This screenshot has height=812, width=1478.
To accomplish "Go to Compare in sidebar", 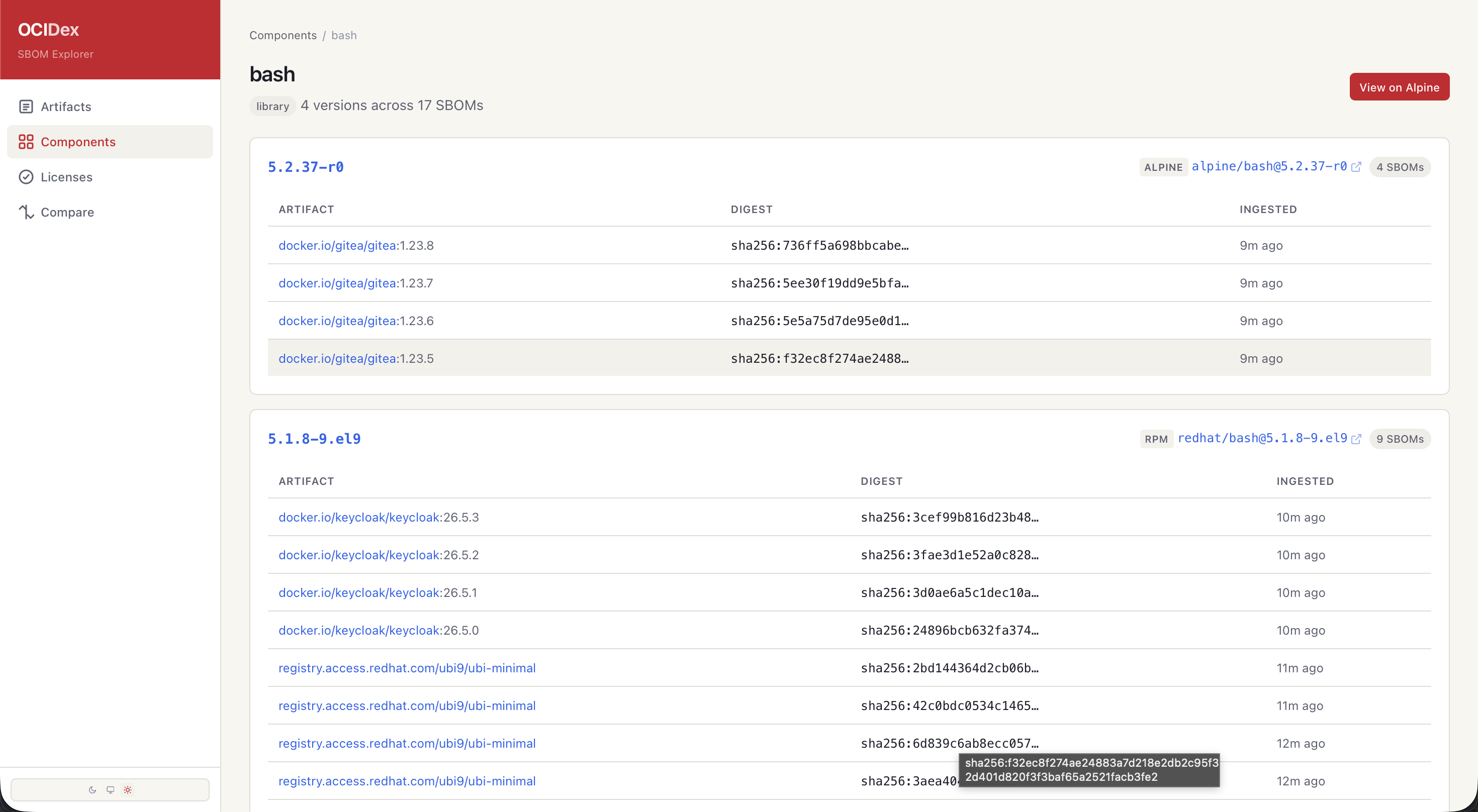I will [67, 212].
